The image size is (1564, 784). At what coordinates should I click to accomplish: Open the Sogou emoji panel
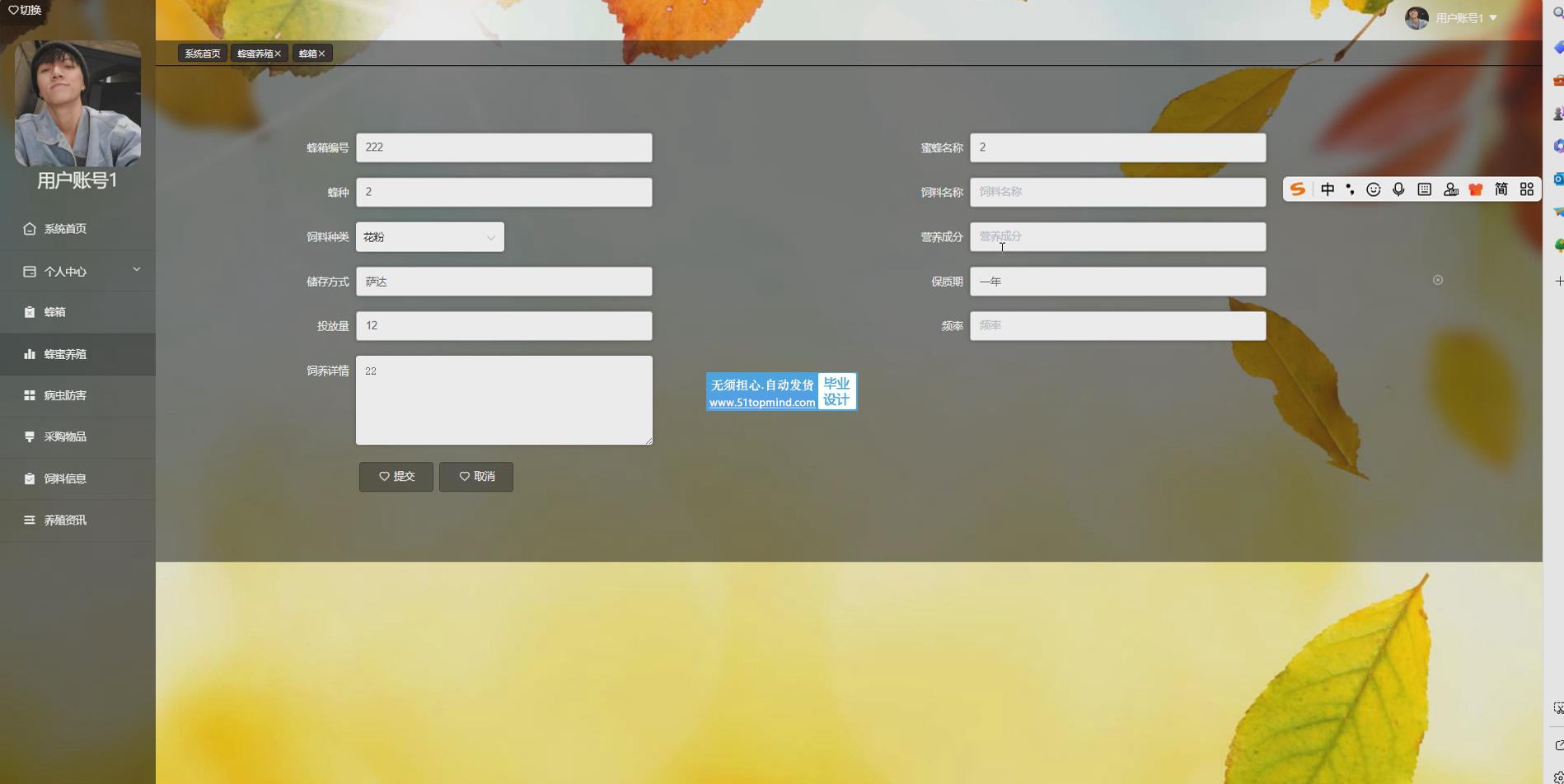point(1374,189)
